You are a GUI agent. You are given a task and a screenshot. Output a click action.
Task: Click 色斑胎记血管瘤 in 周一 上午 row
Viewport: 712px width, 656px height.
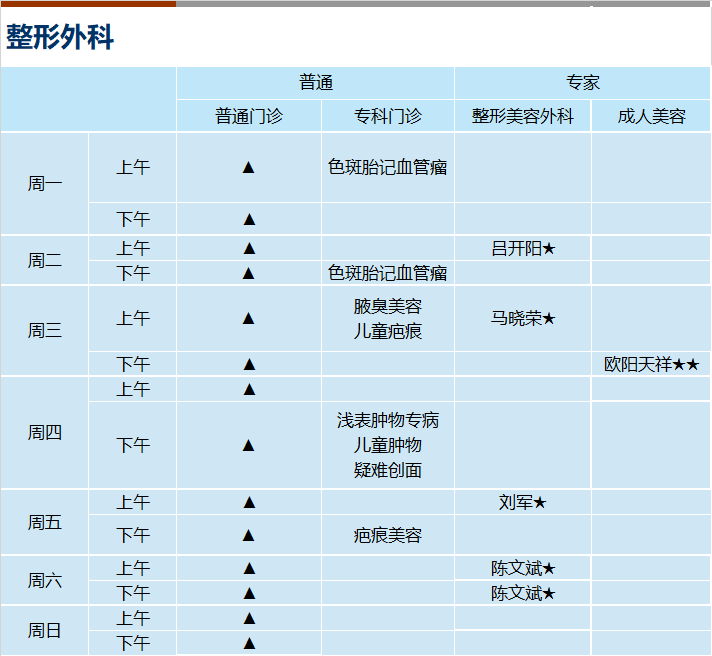pos(388,168)
